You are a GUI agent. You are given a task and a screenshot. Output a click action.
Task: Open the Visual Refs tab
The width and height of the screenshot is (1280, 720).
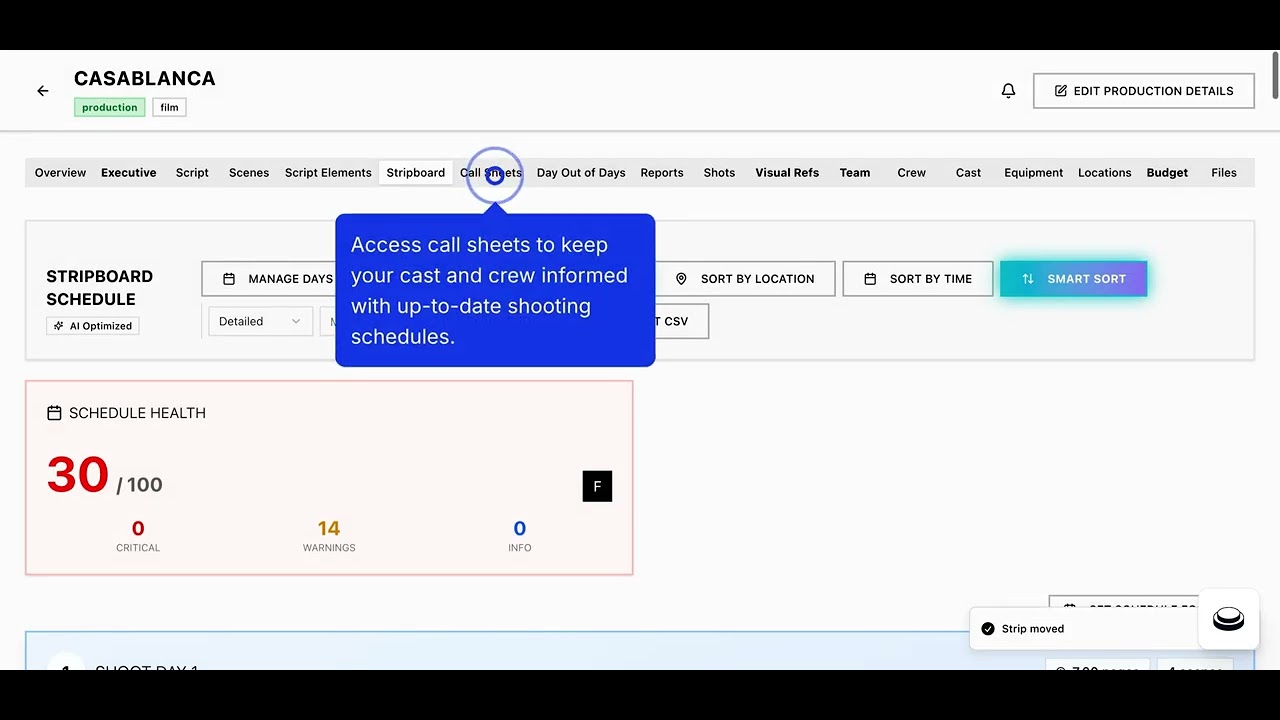(787, 173)
